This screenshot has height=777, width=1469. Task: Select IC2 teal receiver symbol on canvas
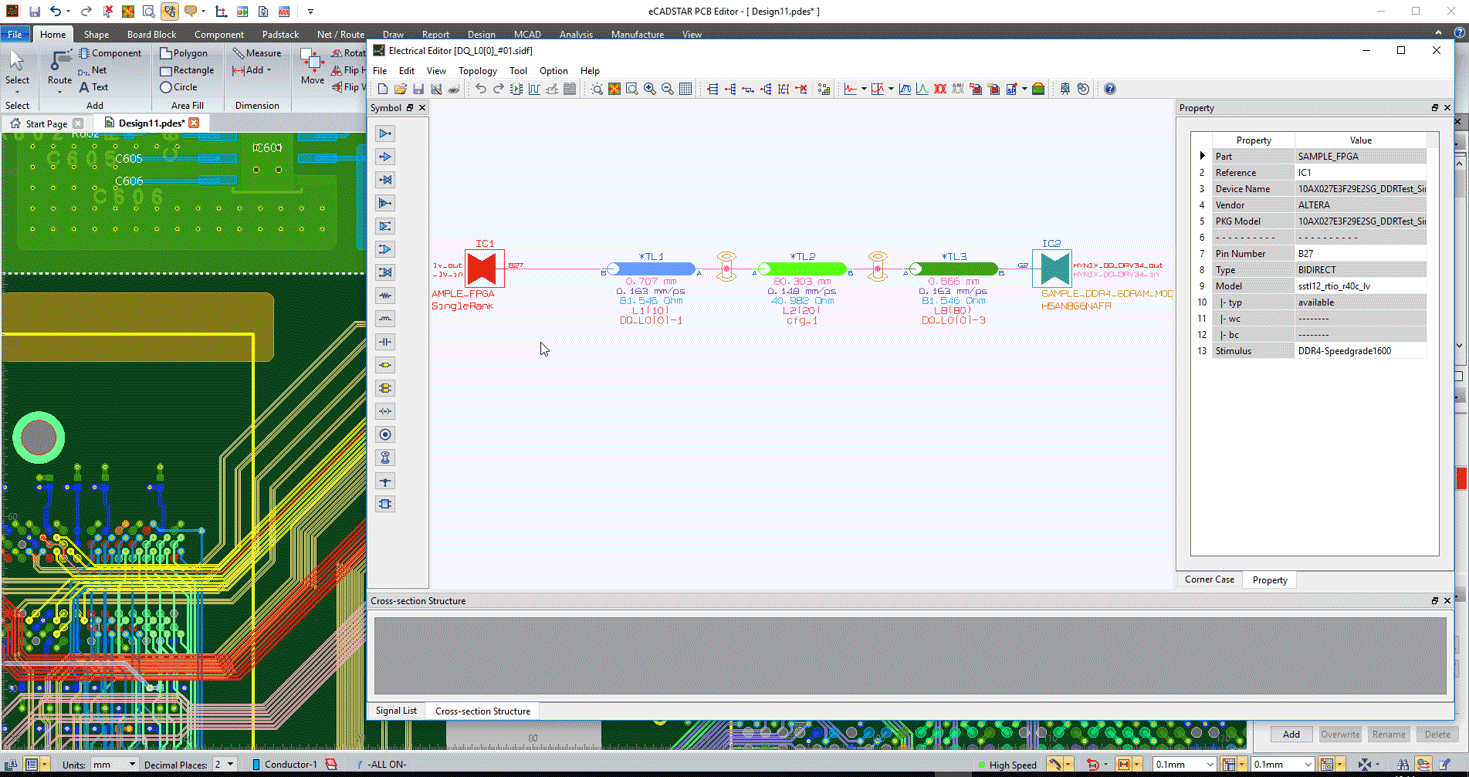pyautogui.click(x=1052, y=268)
